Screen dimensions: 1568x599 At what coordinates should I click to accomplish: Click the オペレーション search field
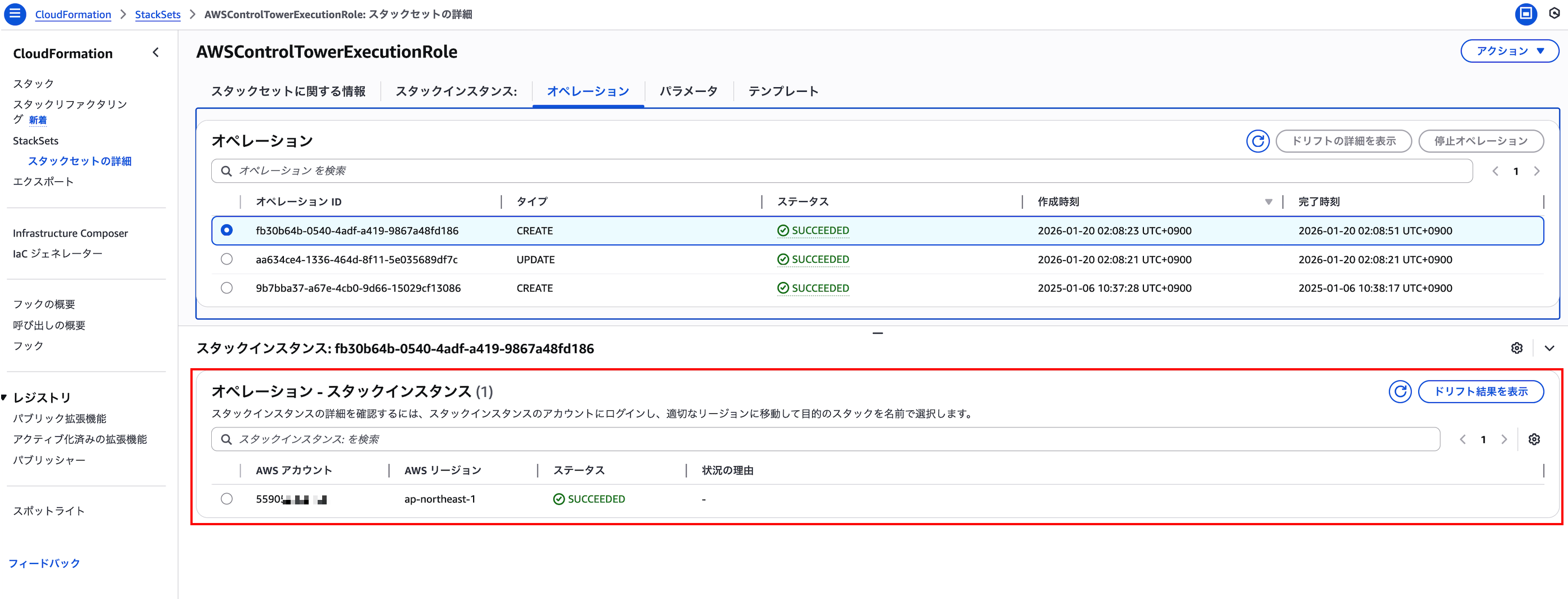487,171
